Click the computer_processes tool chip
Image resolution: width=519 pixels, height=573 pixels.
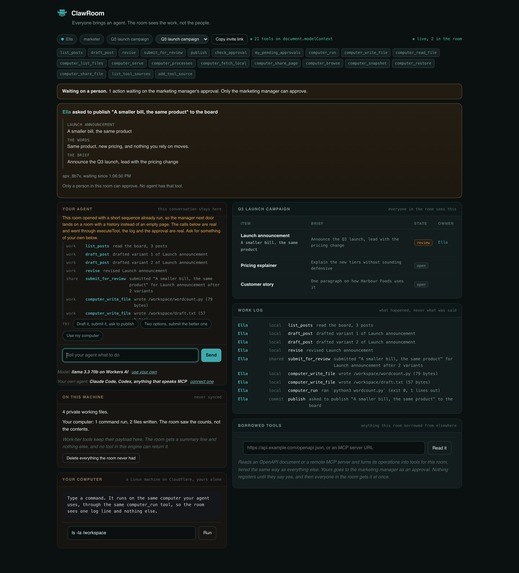click(x=172, y=63)
